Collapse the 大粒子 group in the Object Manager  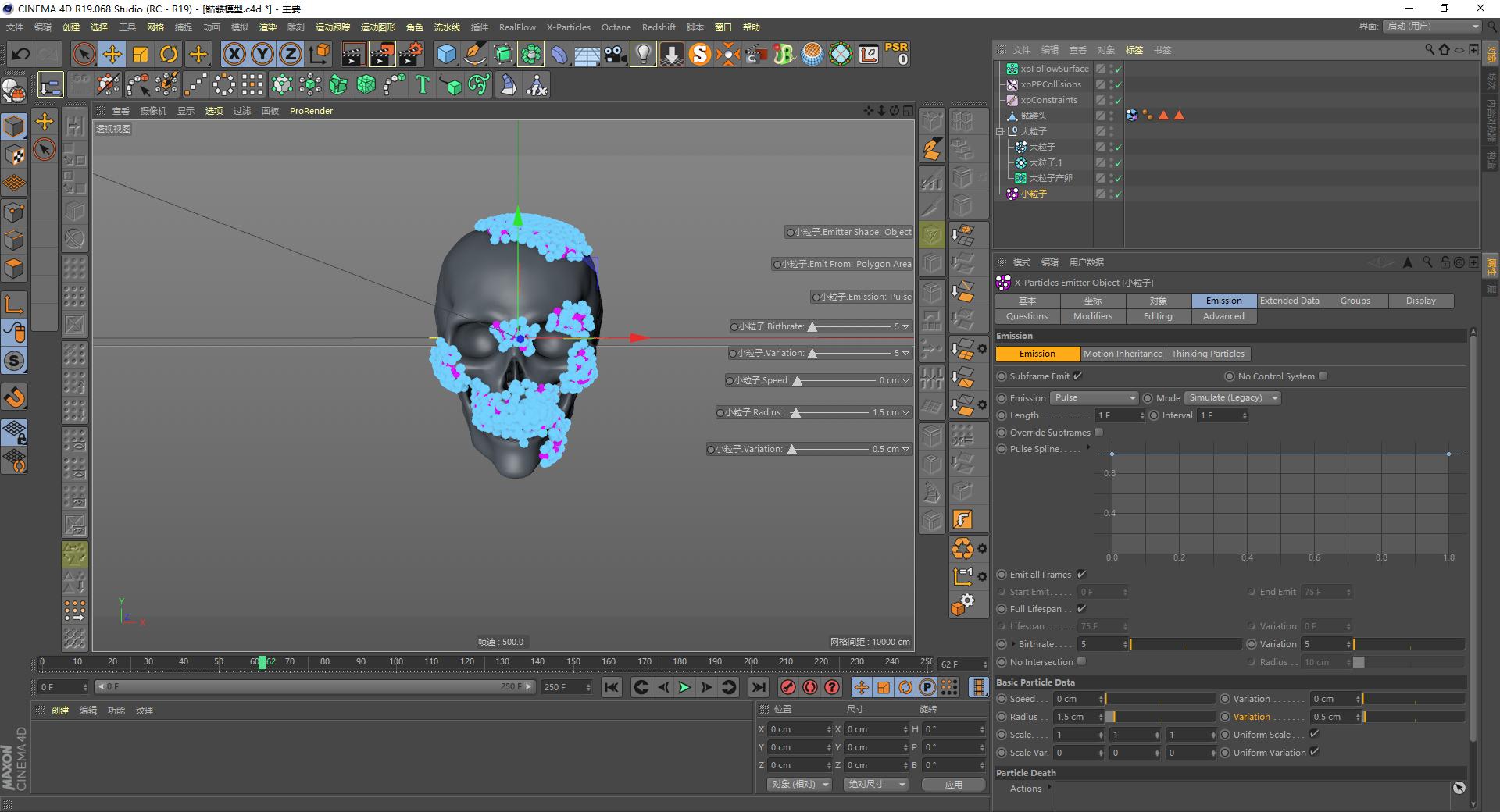click(1000, 131)
